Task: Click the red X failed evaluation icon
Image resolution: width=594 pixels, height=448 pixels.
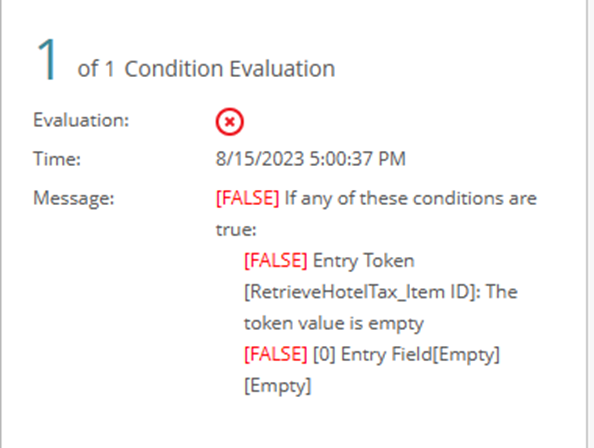Action: tap(230, 122)
